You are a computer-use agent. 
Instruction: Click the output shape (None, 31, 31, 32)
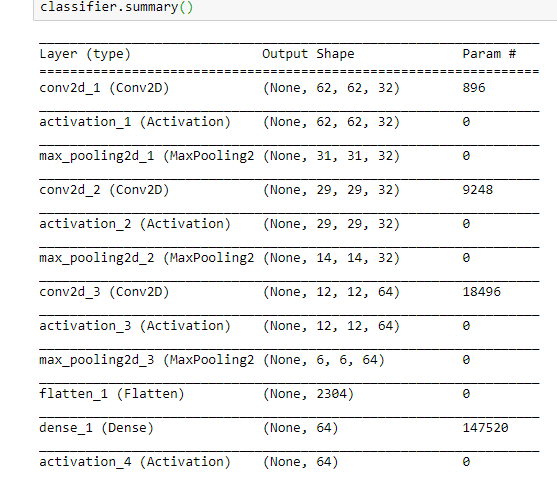[331, 156]
